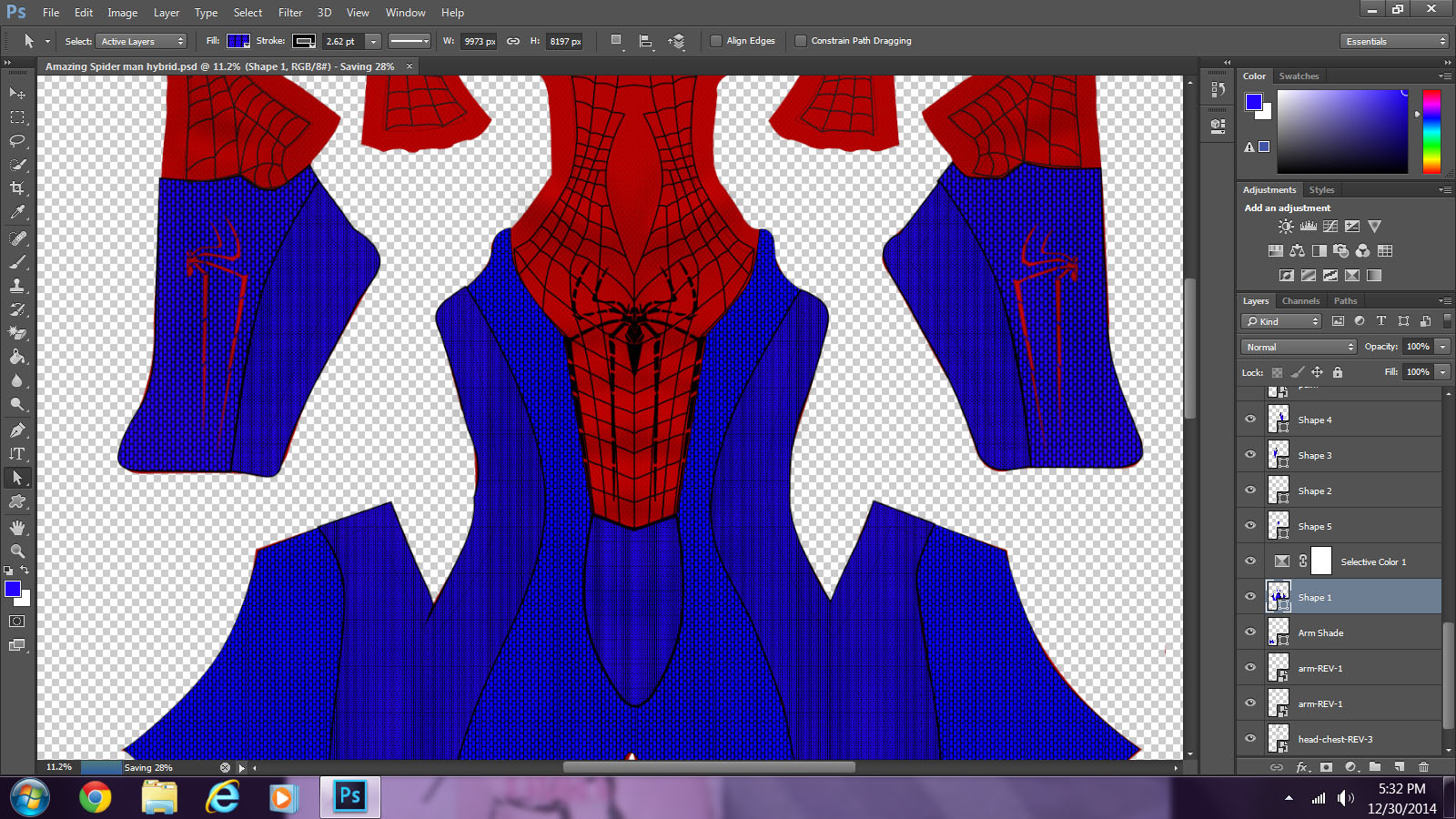
Task: Enable the Align Edges checkbox
Action: click(716, 41)
